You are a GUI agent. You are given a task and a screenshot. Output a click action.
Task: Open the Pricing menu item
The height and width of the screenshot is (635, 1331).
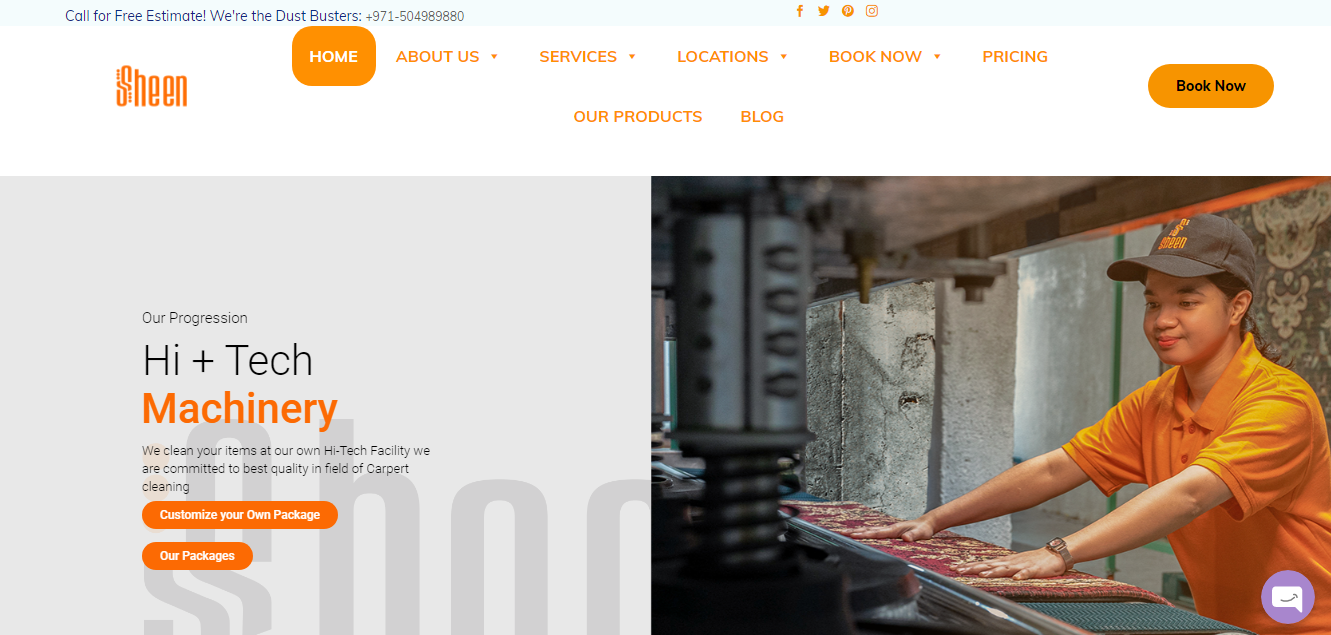tap(1015, 56)
